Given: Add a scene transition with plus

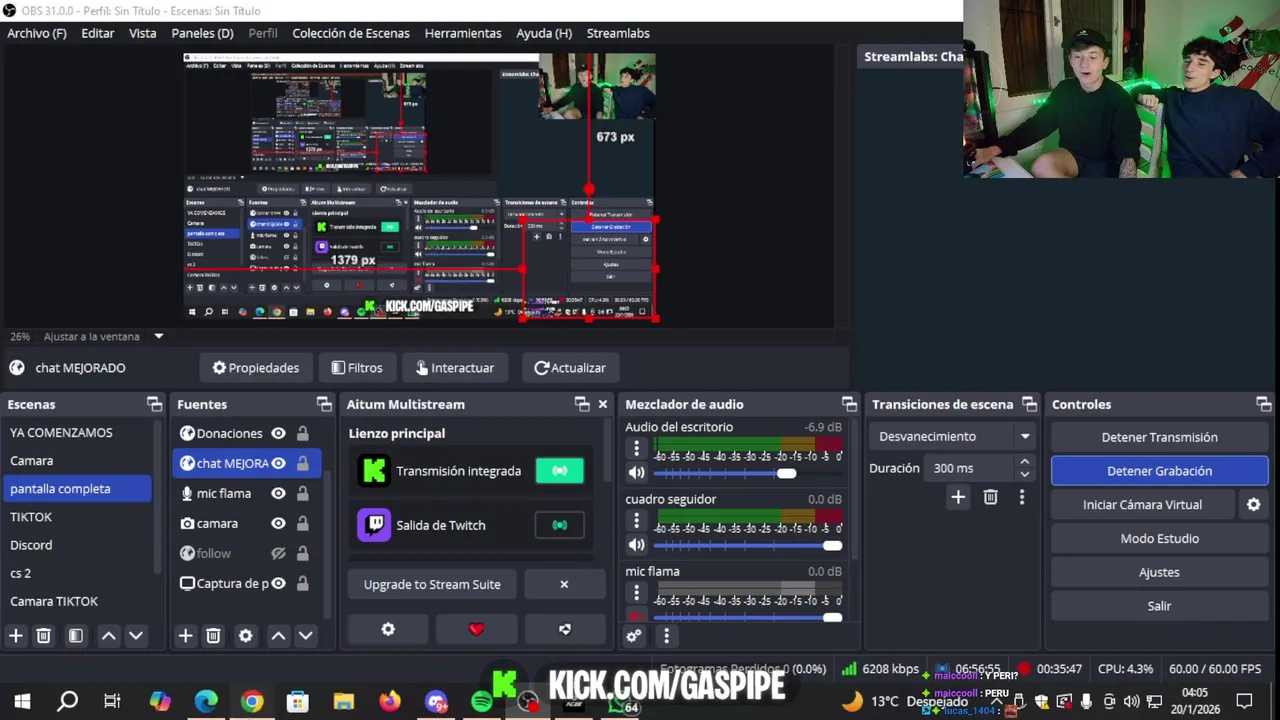Looking at the screenshot, I should click(958, 497).
